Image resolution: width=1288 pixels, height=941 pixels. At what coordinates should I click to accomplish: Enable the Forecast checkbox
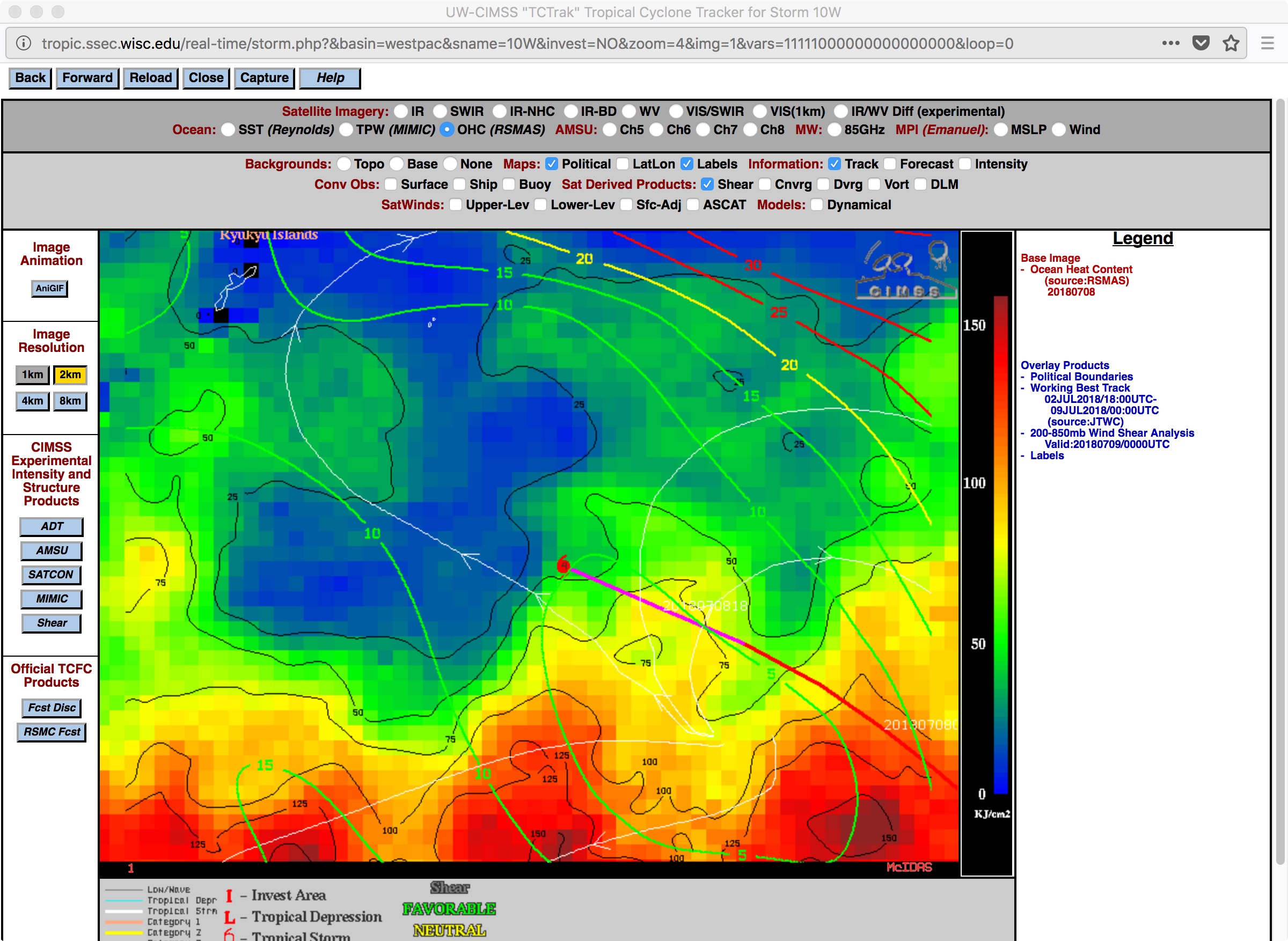(x=890, y=164)
